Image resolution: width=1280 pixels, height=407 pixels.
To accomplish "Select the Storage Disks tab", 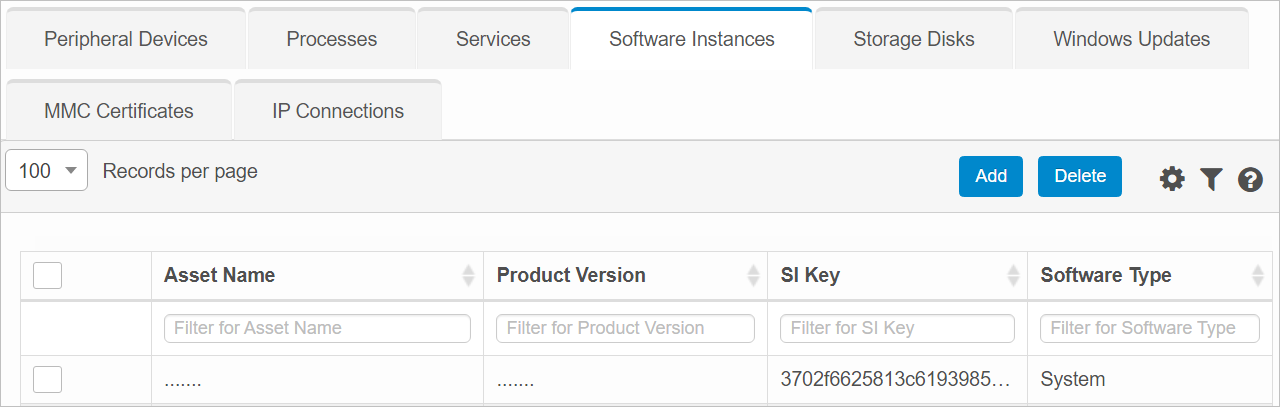I will [914, 40].
